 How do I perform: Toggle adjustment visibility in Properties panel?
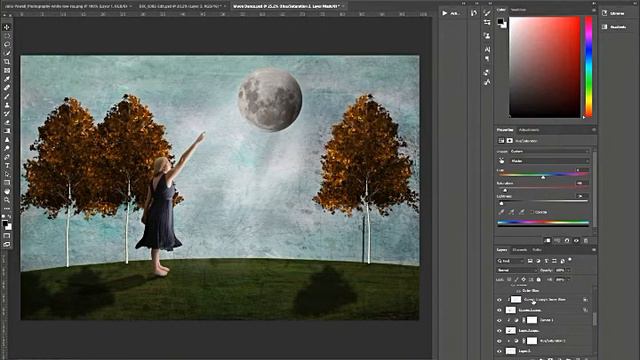click(576, 240)
